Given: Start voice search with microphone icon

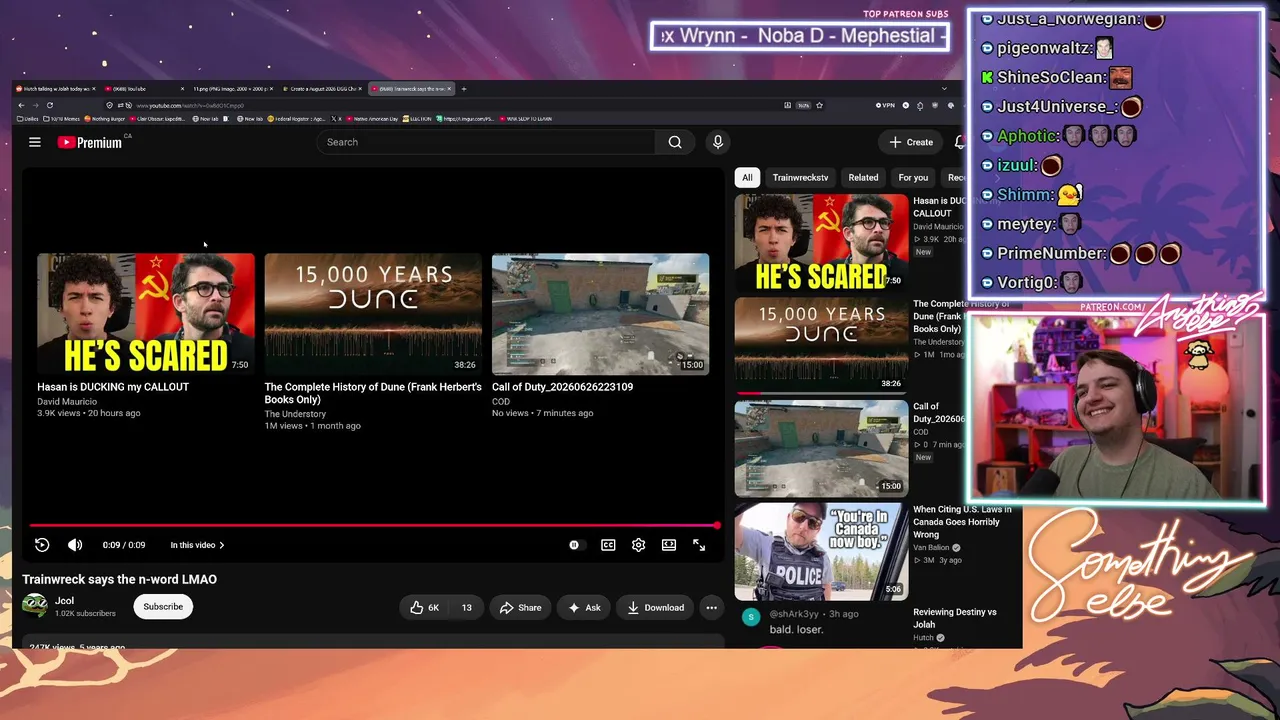Looking at the screenshot, I should (717, 142).
